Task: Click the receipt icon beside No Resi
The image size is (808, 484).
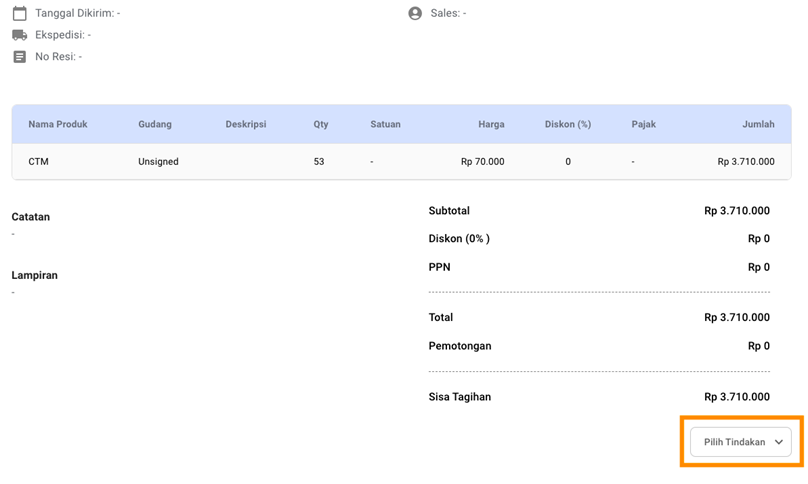Action: [19, 57]
